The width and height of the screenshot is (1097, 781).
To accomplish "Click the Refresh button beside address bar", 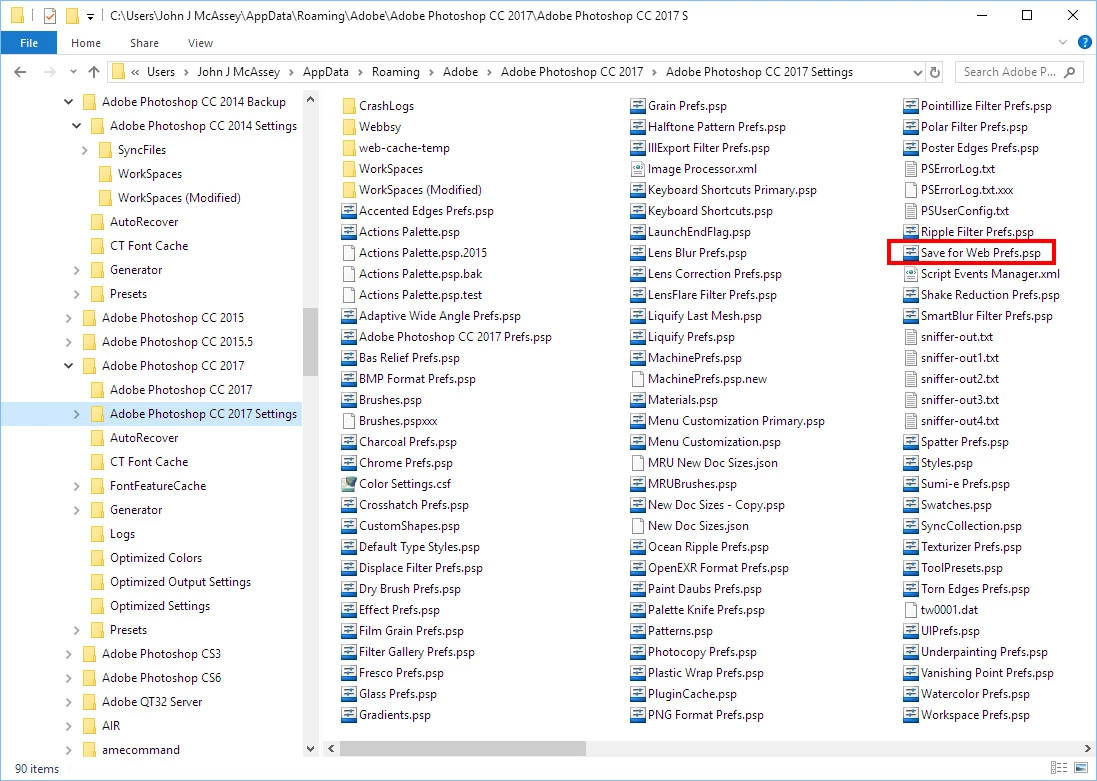I will (x=935, y=72).
